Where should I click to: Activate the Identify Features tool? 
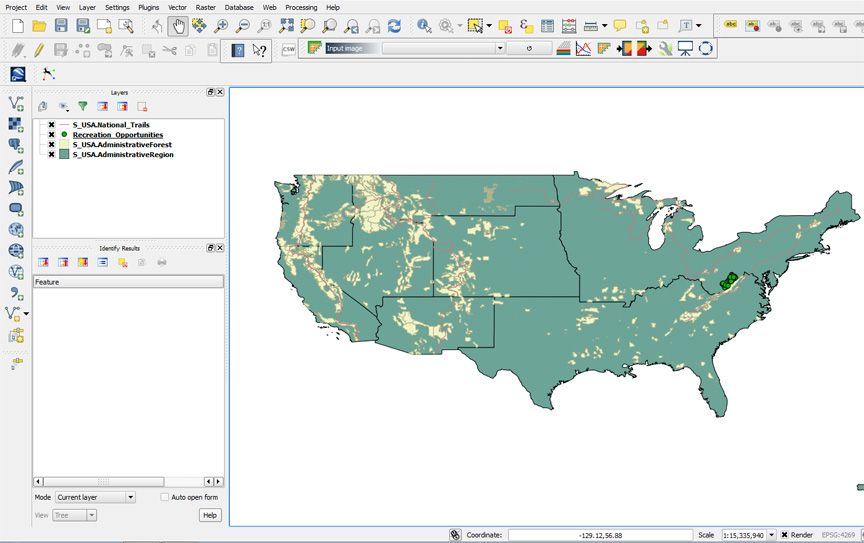[424, 26]
